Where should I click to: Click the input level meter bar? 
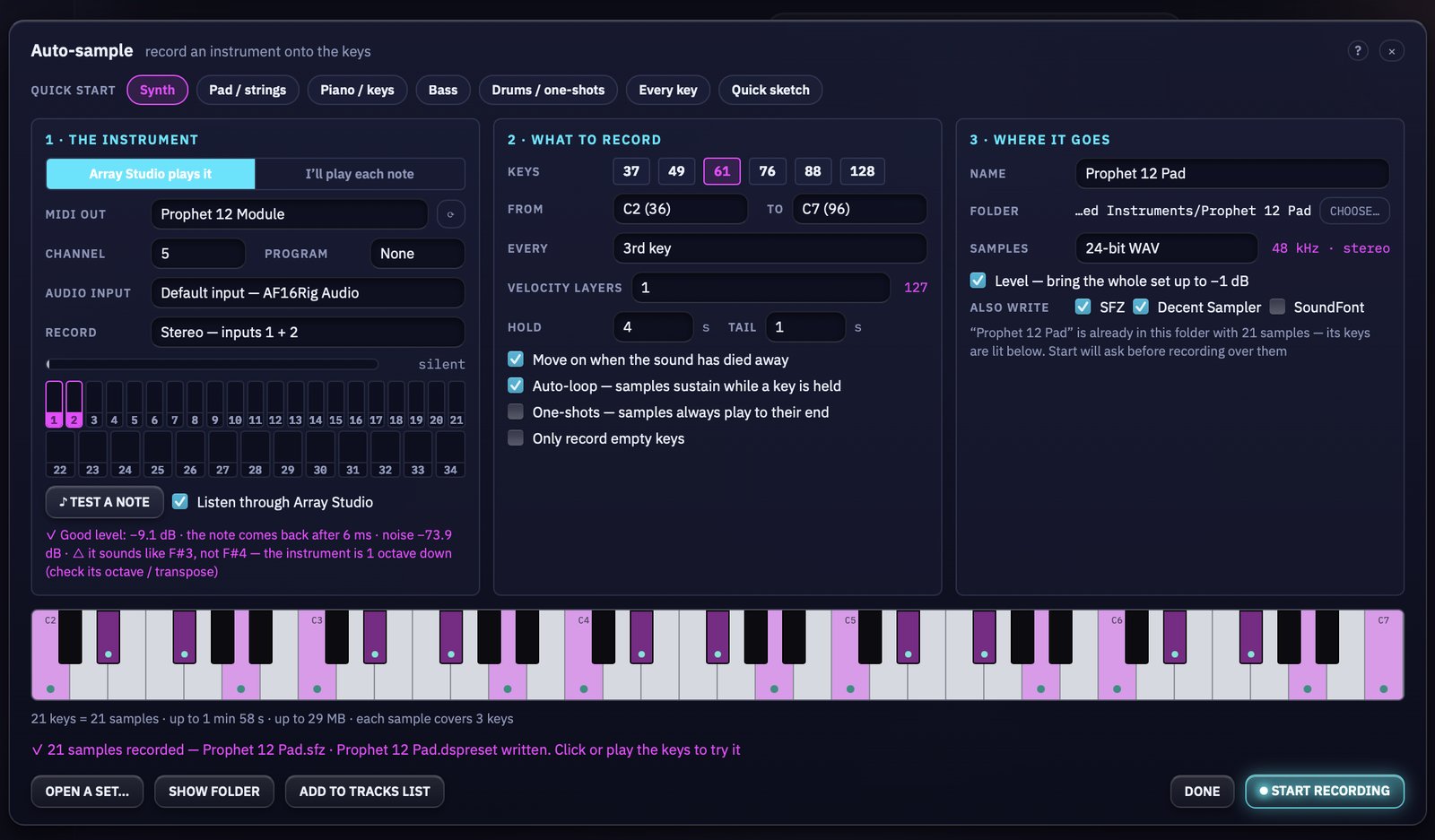[x=212, y=364]
